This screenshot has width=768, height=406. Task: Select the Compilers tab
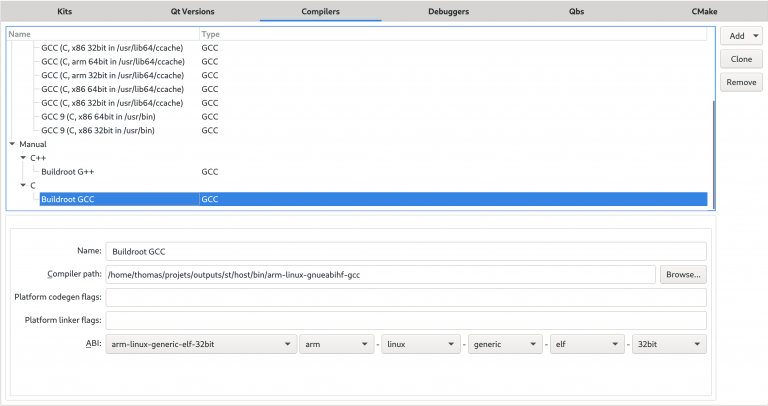click(x=320, y=11)
